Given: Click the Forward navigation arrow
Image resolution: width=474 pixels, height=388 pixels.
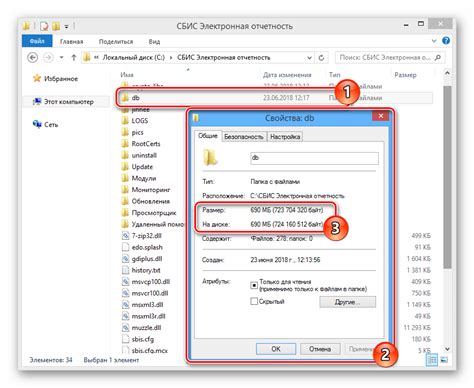Looking at the screenshot, I should (49, 58).
